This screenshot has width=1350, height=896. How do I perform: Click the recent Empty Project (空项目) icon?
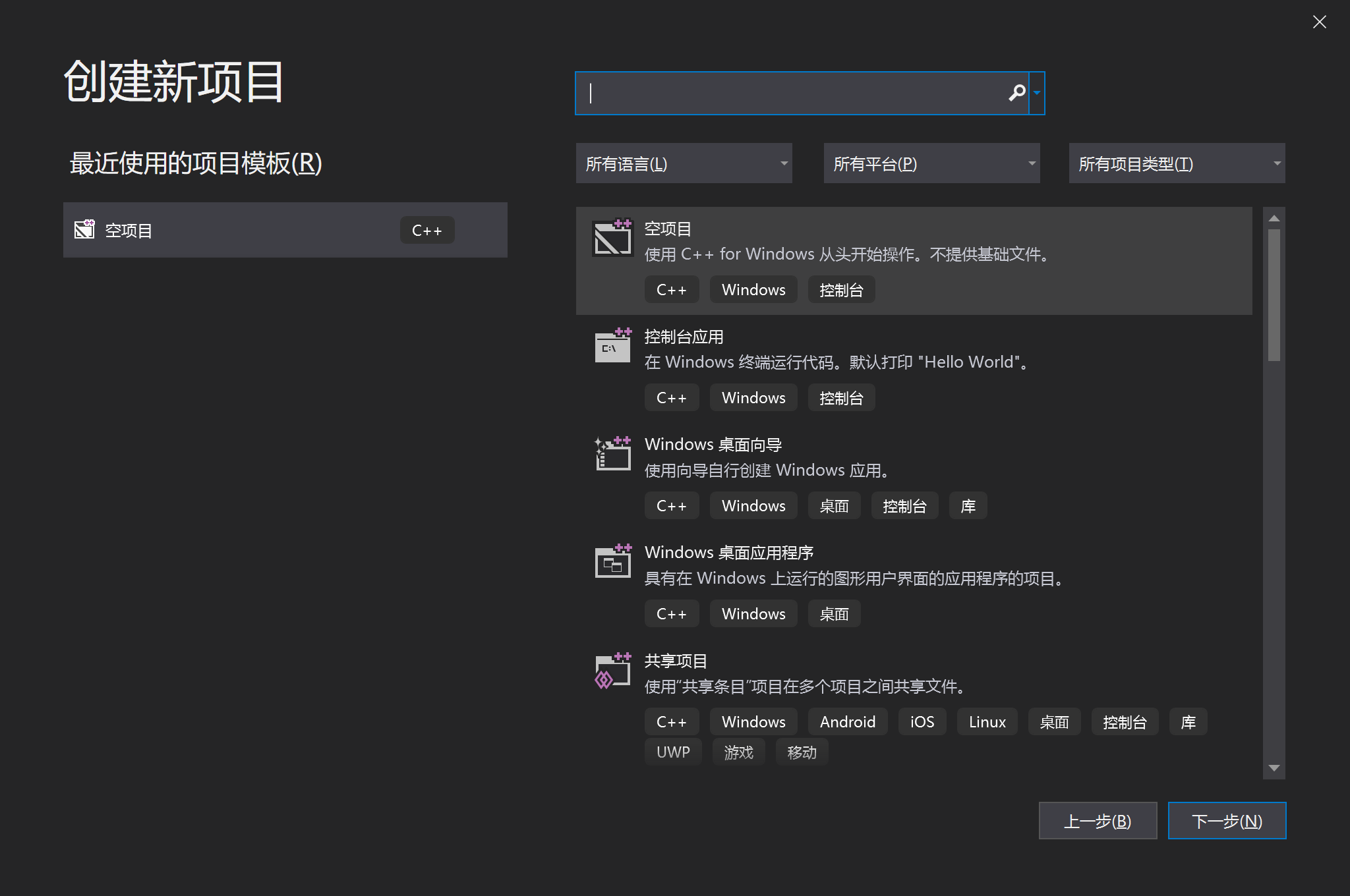coord(84,229)
